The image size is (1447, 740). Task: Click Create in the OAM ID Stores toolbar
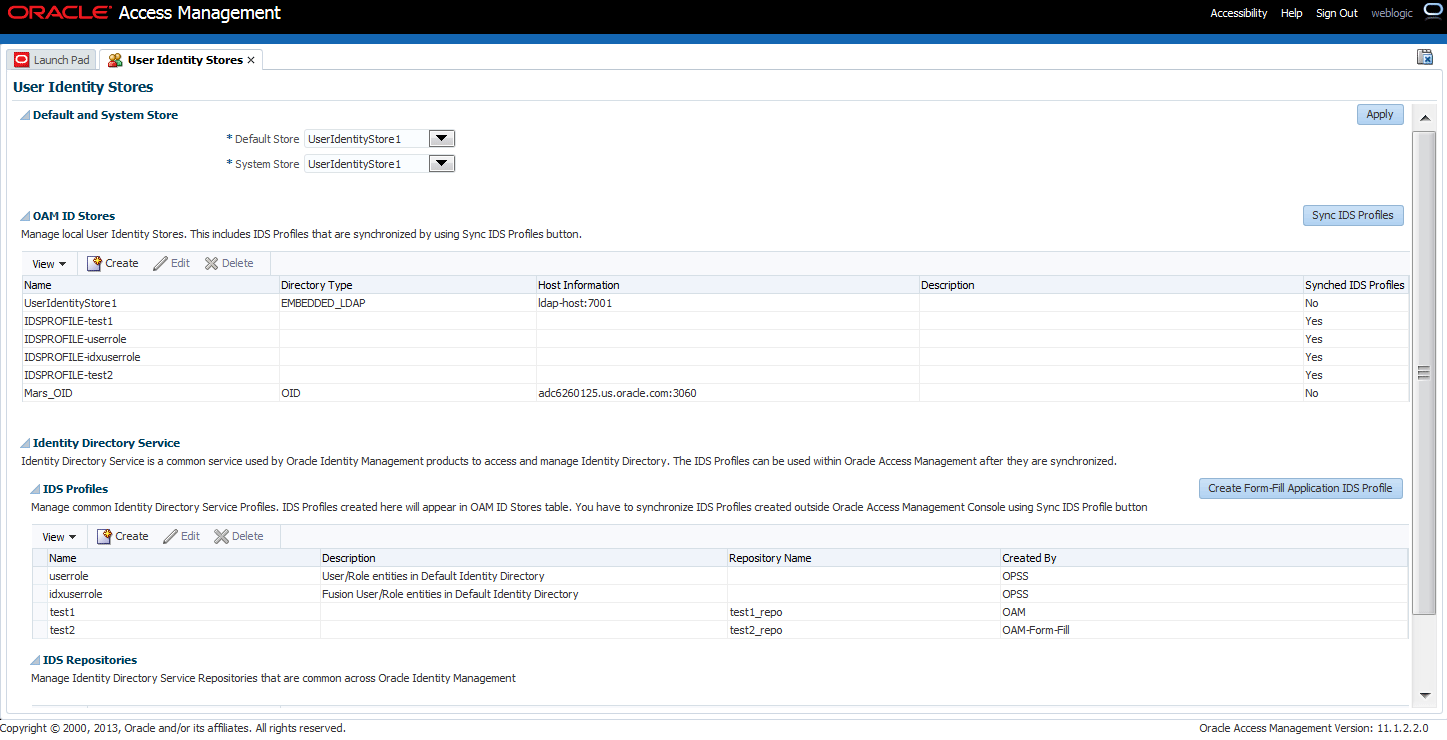point(112,263)
